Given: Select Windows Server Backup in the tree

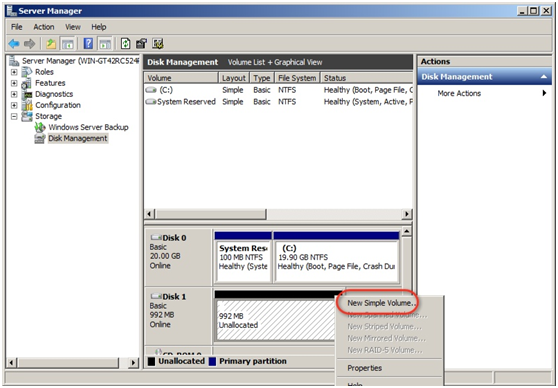Looking at the screenshot, I should pyautogui.click(x=88, y=127).
